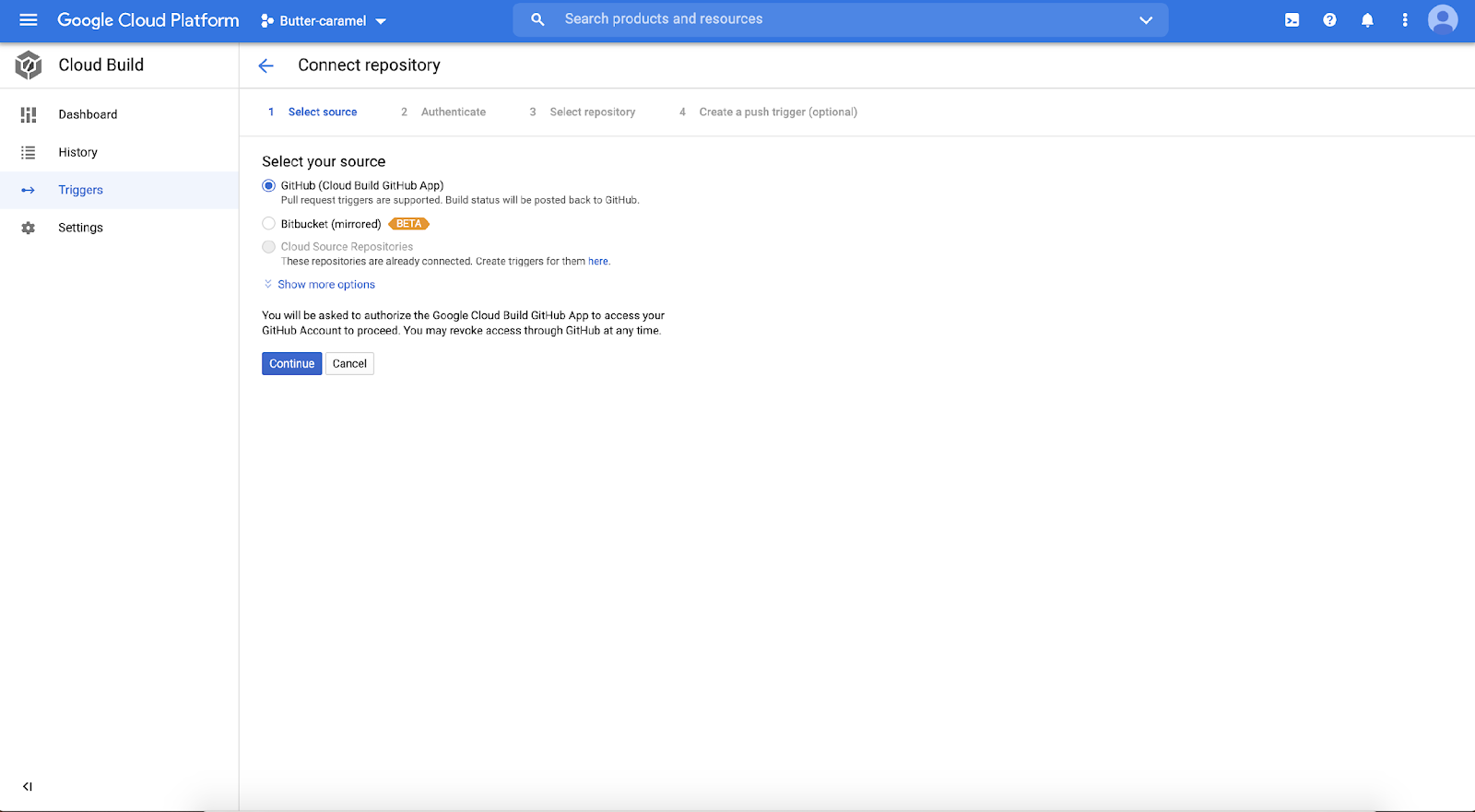Collapse the sidebar using bottom-left arrow
Image resolution: width=1475 pixels, height=812 pixels.
pos(28,786)
